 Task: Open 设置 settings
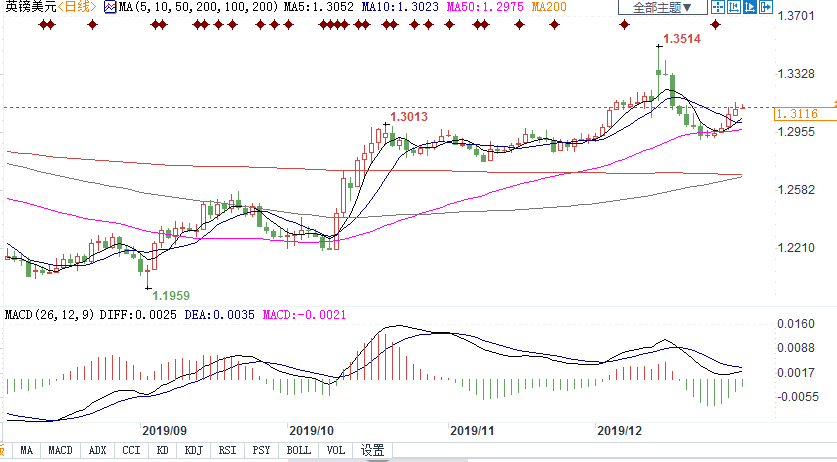pos(373,450)
